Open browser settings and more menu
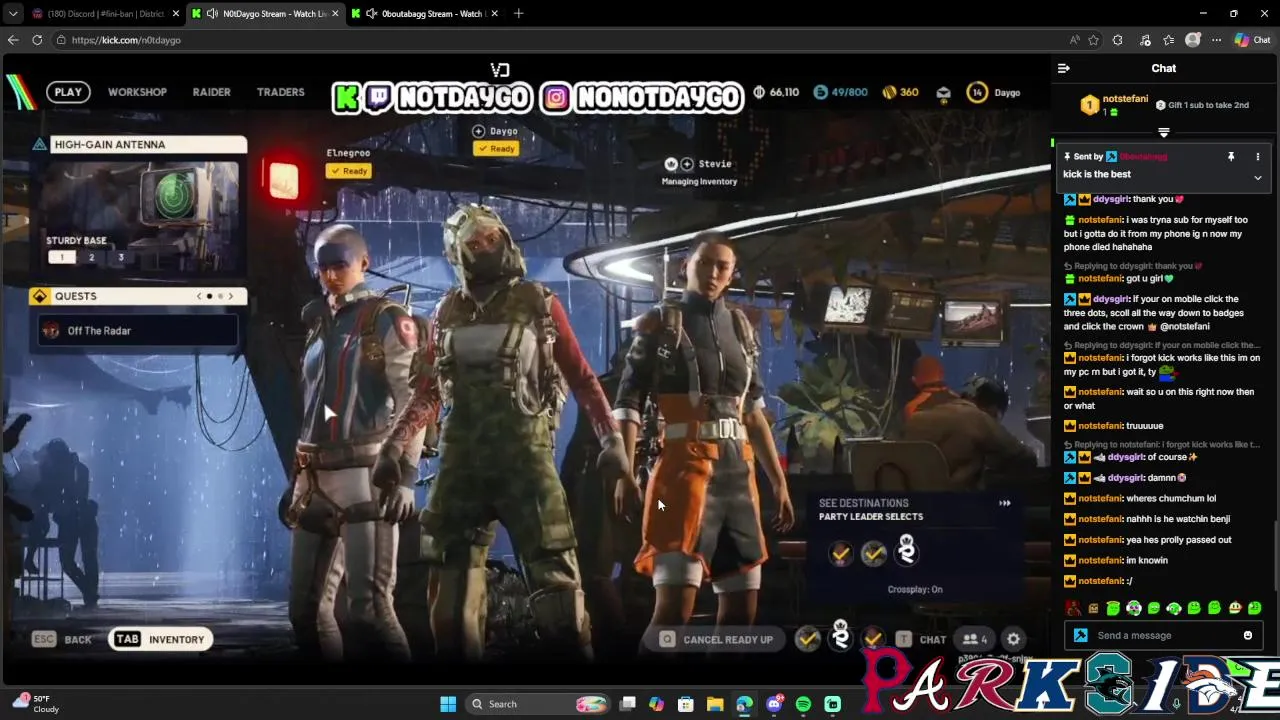Viewport: 1280px width, 720px height. click(x=1216, y=40)
